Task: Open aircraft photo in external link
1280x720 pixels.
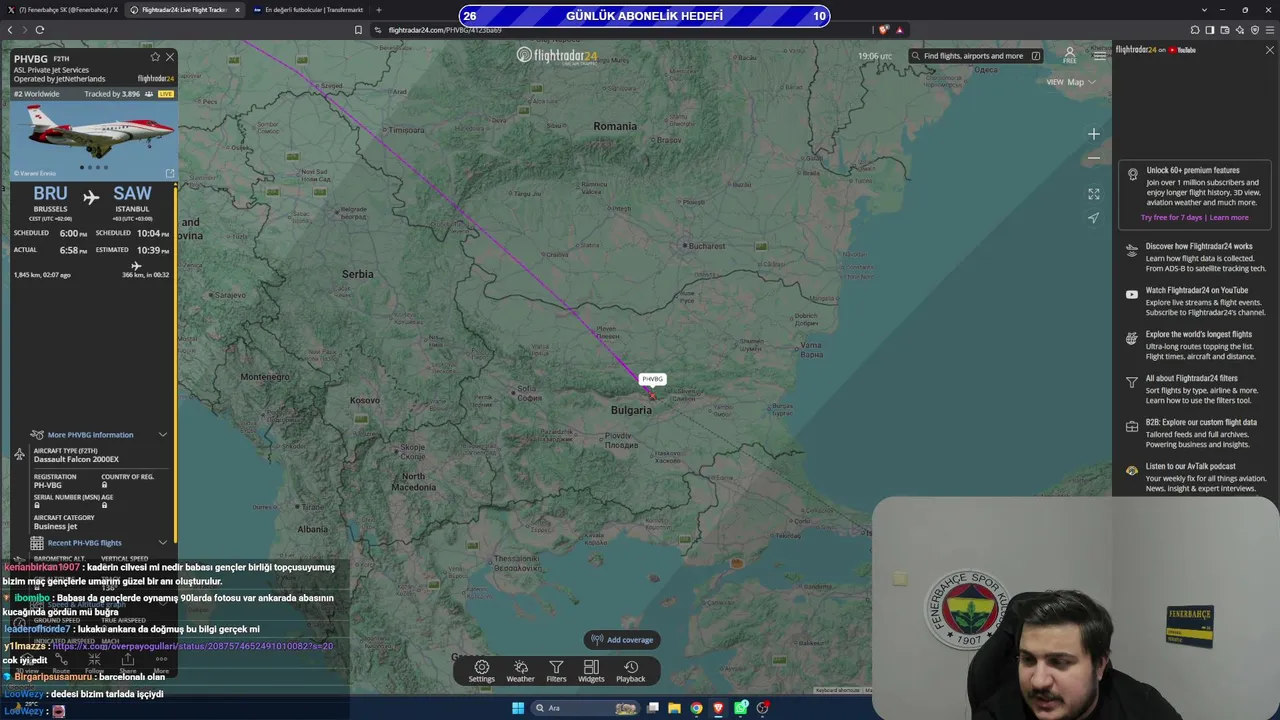Action: (x=169, y=173)
